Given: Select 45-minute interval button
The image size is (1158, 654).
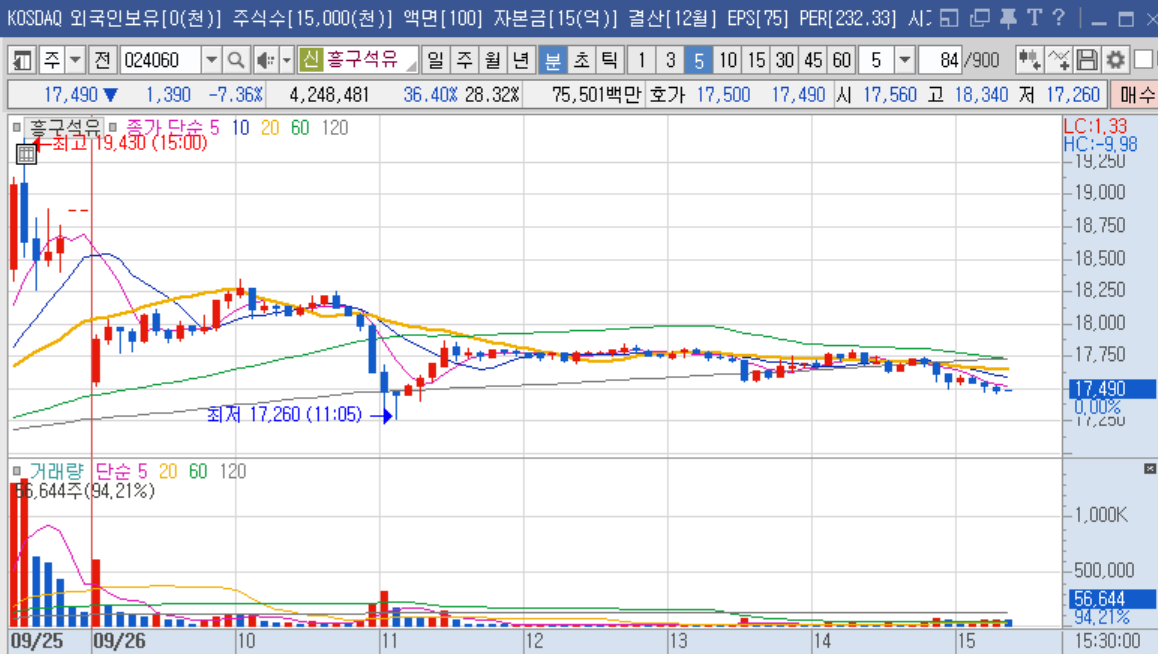Looking at the screenshot, I should pos(813,60).
